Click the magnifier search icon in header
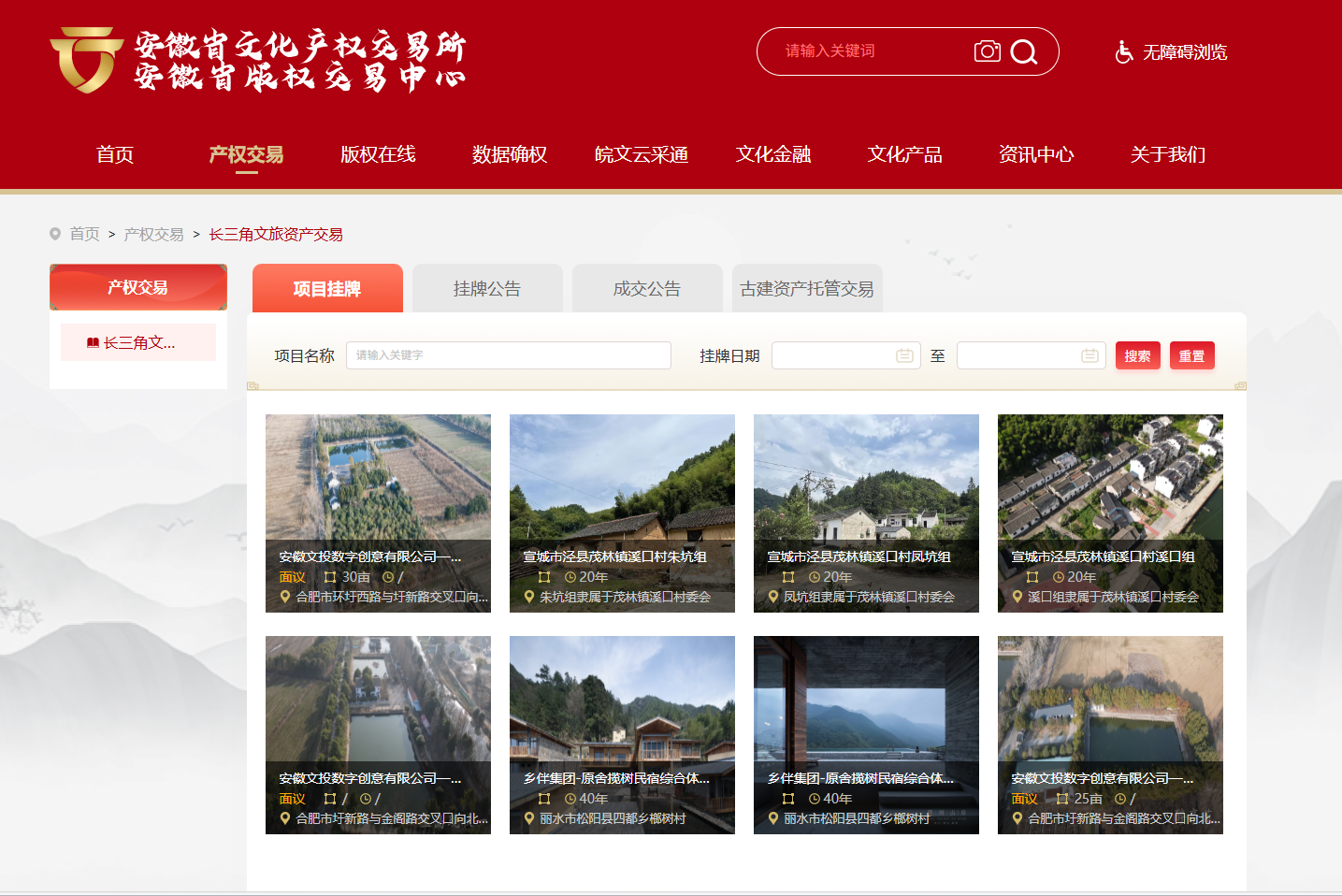Screen dimensions: 1342x896 [x=1024, y=51]
